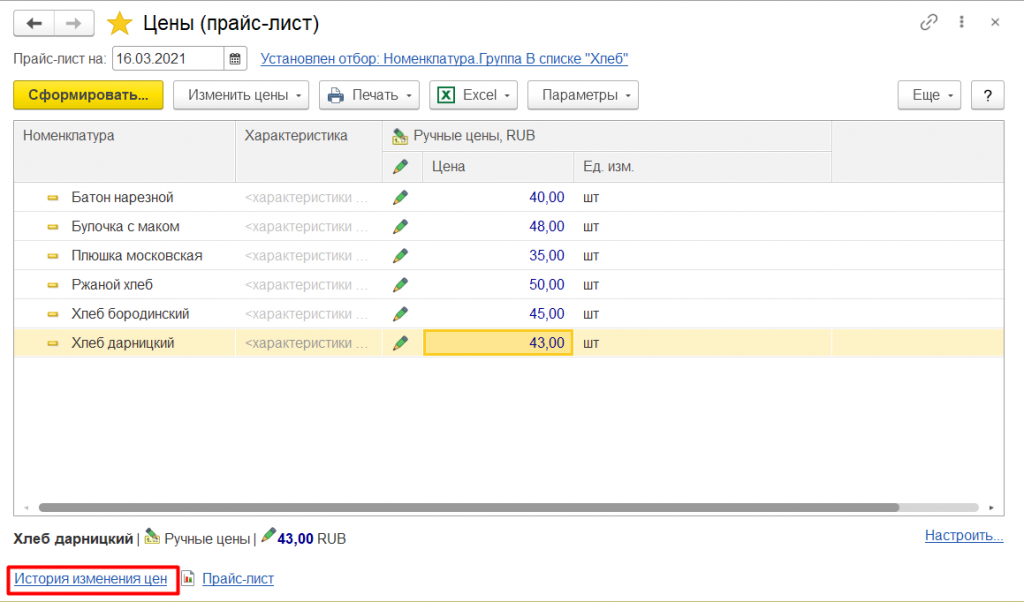Click the Настроить link
This screenshot has height=602, width=1024.
tap(963, 536)
